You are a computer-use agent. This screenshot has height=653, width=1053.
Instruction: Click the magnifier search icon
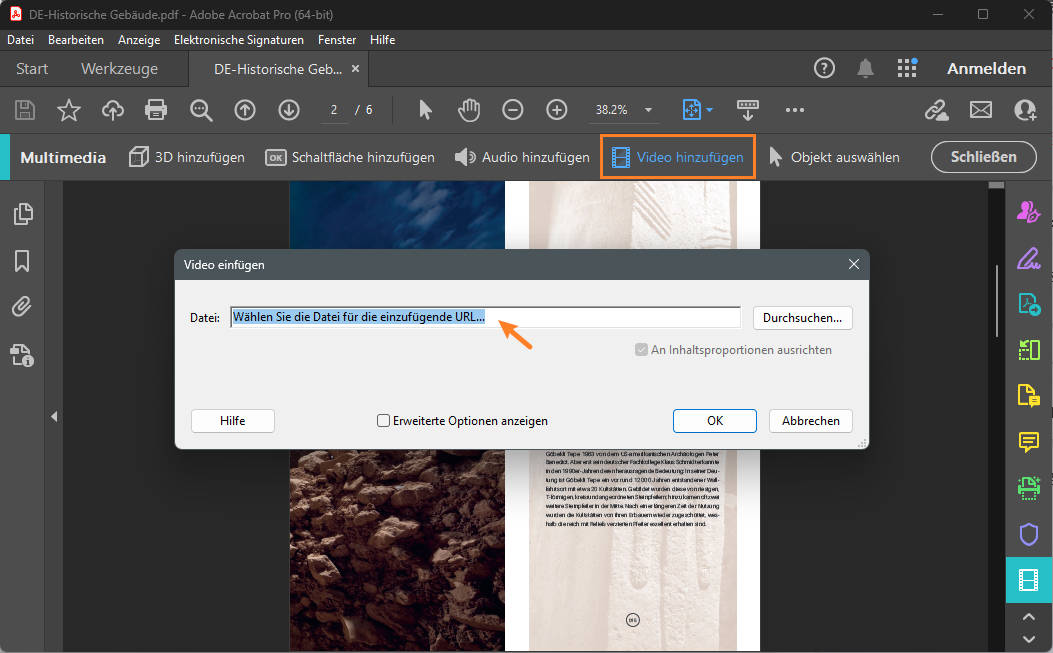coord(201,110)
